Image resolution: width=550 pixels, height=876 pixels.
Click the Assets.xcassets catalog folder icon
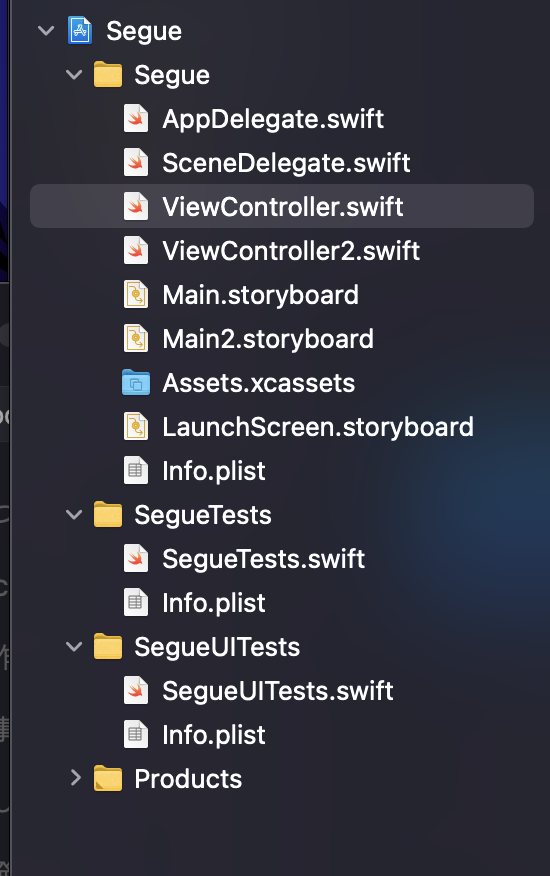point(136,383)
